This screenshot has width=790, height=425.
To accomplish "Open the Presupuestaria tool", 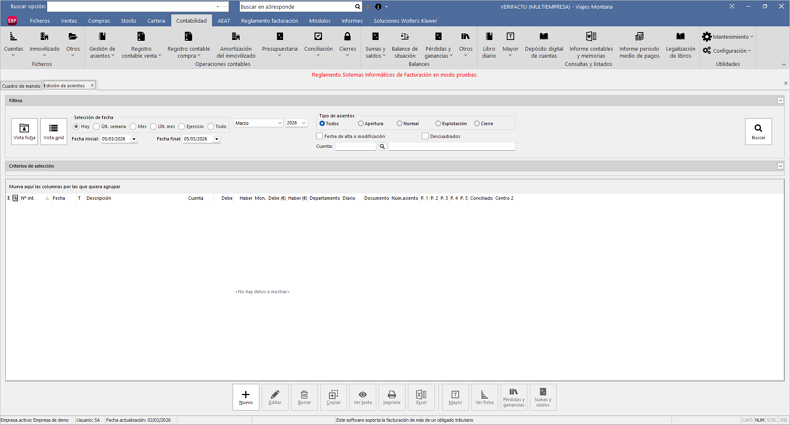I will coord(280,43).
